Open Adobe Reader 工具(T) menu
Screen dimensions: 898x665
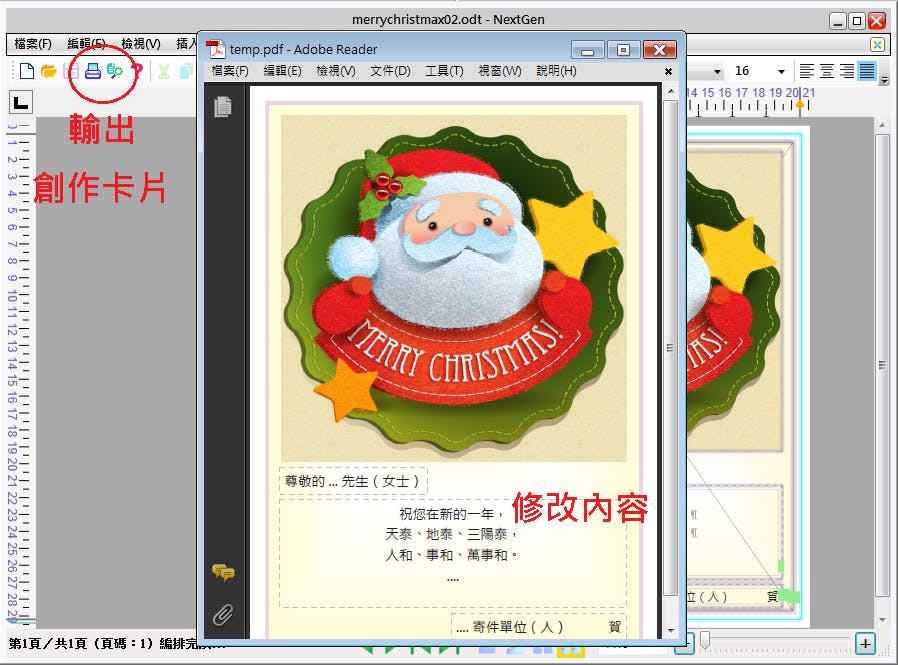pos(444,70)
